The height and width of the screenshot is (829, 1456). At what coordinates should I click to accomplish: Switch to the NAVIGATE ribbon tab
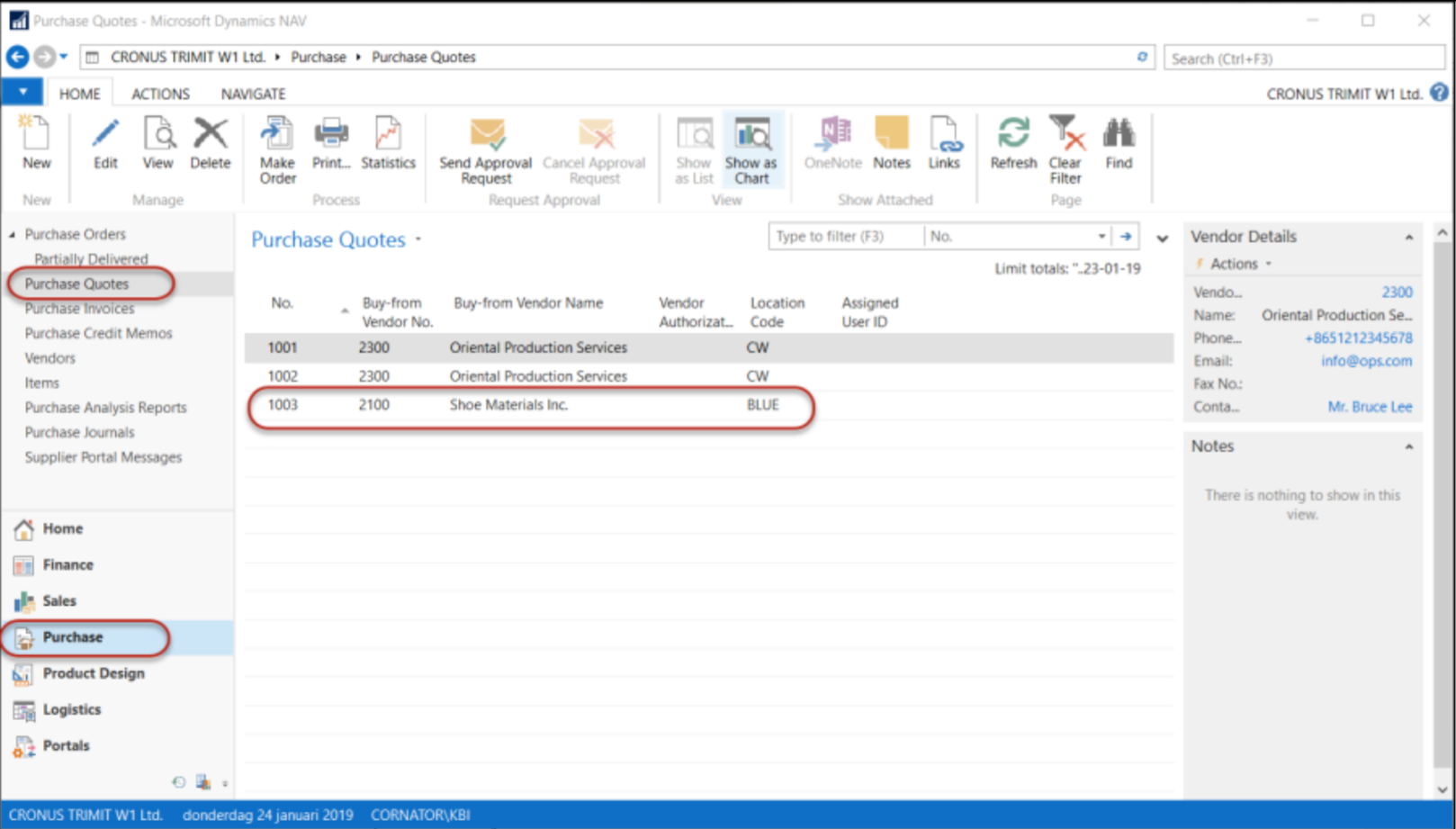point(253,94)
